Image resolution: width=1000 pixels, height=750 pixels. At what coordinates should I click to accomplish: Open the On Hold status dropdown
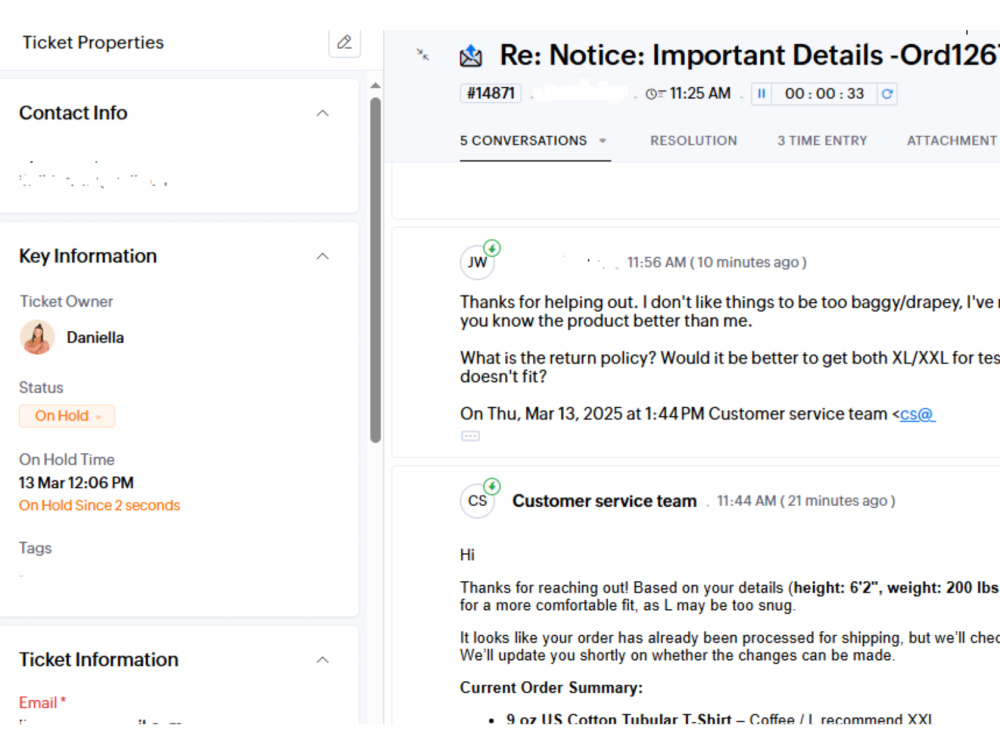(67, 416)
